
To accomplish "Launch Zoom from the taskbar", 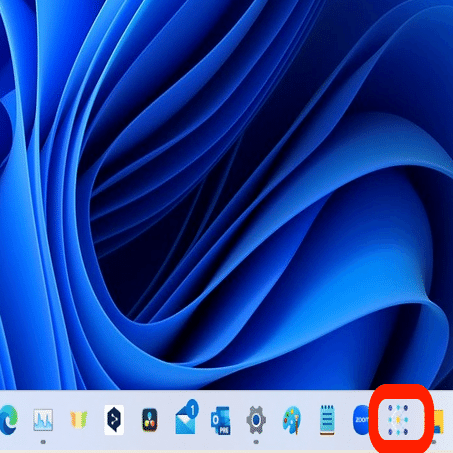I will (x=361, y=420).
